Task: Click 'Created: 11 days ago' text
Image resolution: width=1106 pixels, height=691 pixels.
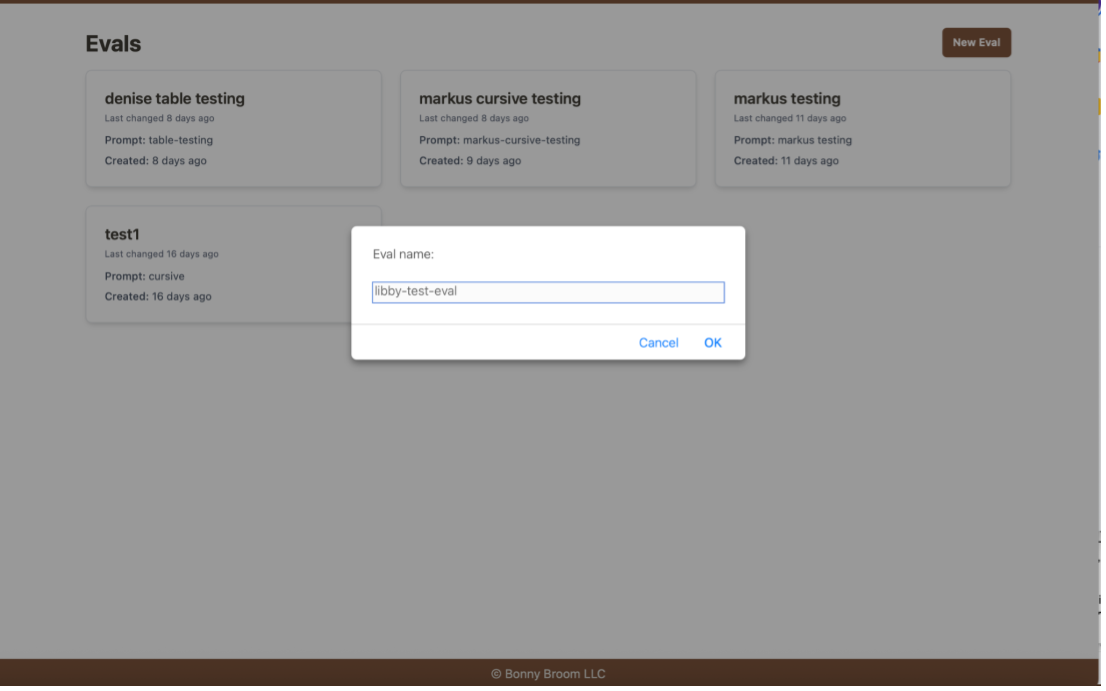Action: (x=786, y=161)
